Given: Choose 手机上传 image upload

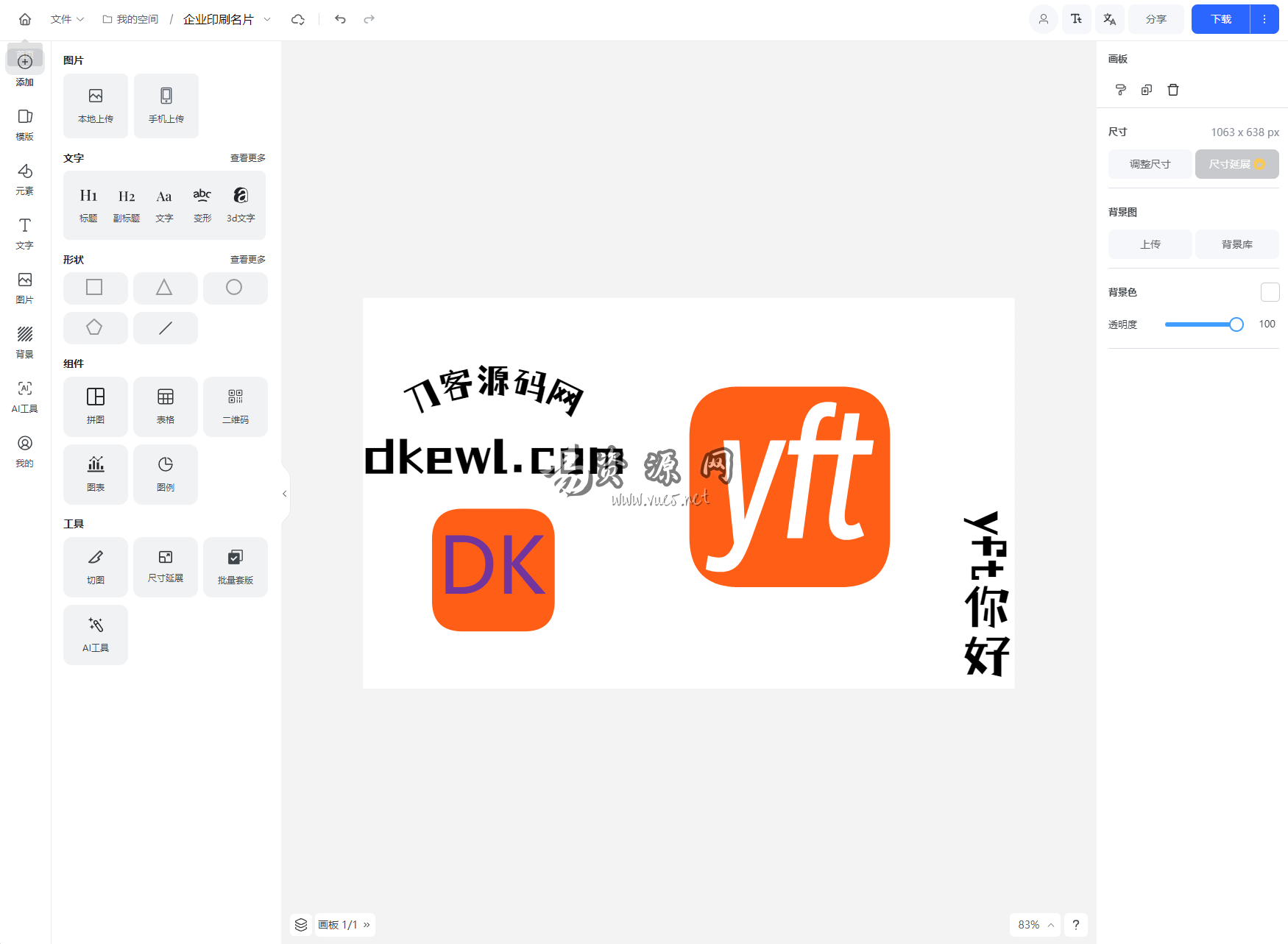Looking at the screenshot, I should pyautogui.click(x=166, y=105).
